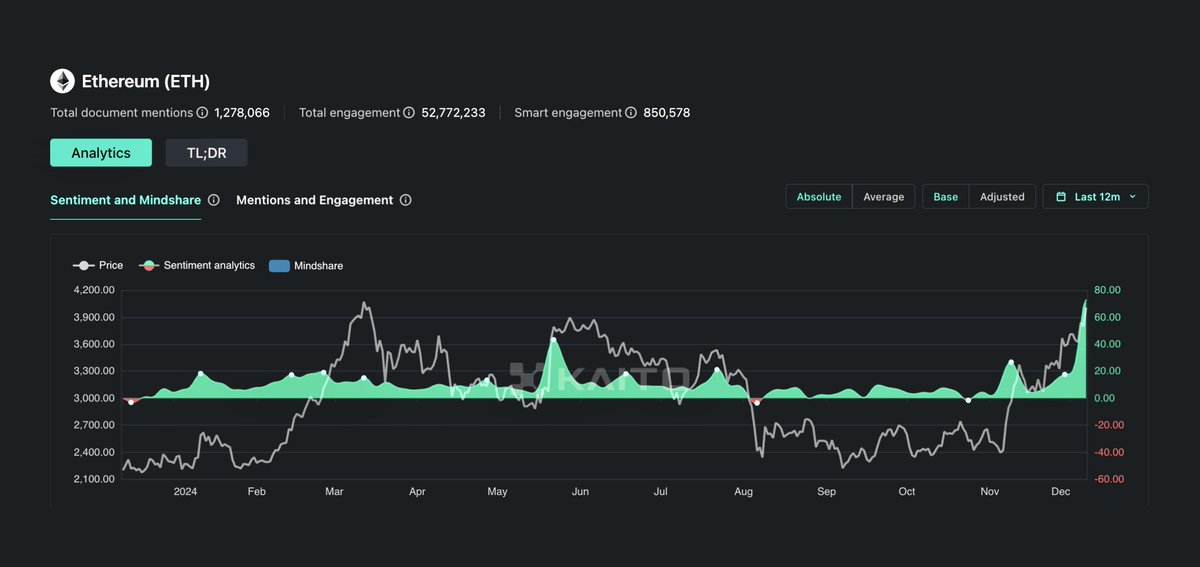Click the Mentions and Engagement info icon
This screenshot has height=567, width=1200.
(405, 200)
